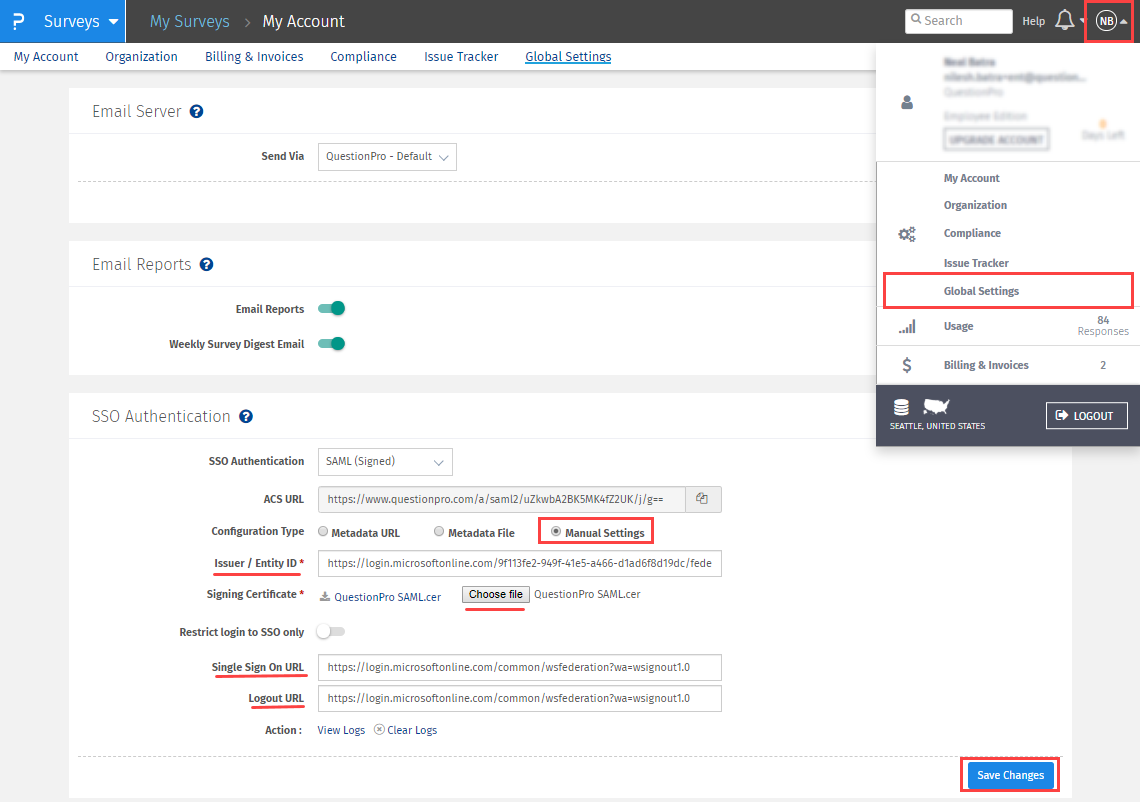The width and height of the screenshot is (1140, 802).
Task: Choose Organization in the user menu
Action: coord(975,205)
